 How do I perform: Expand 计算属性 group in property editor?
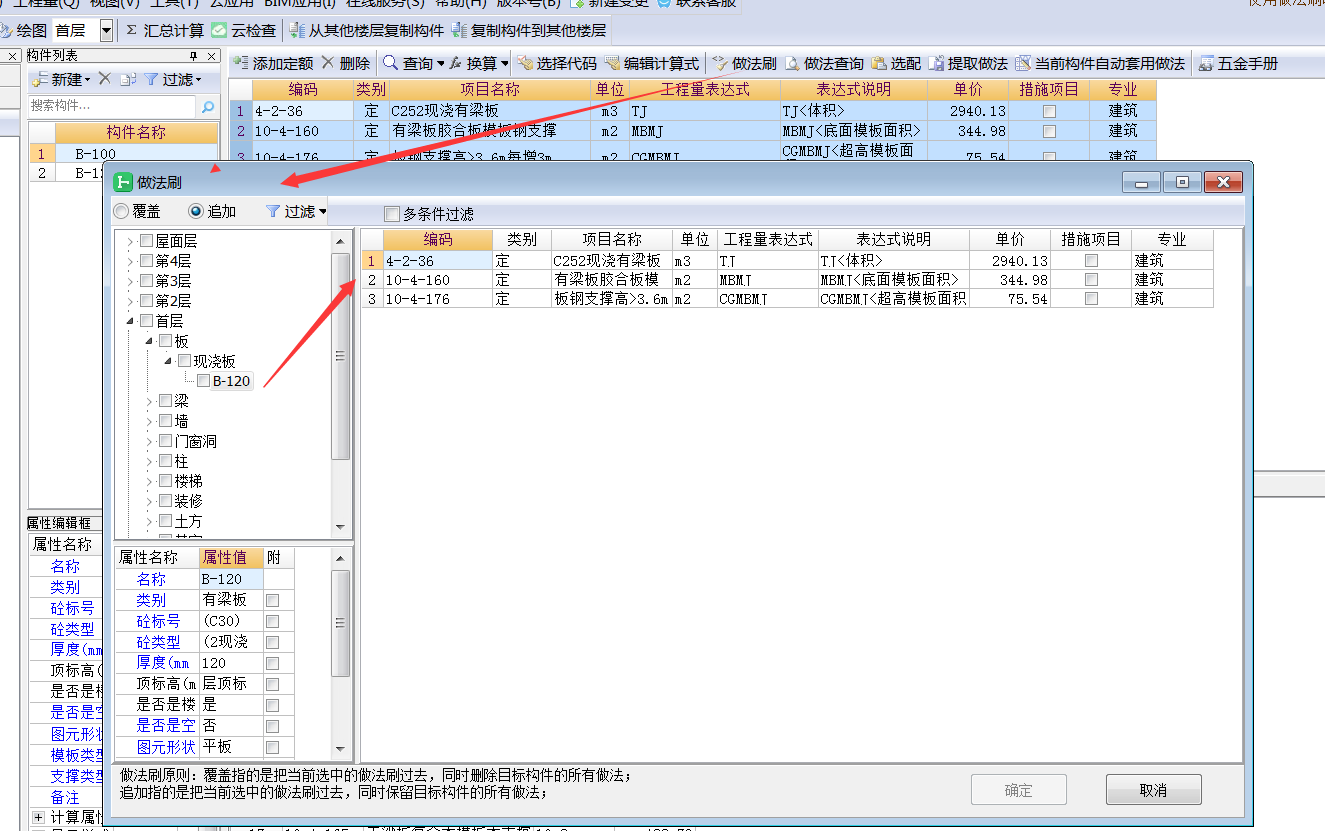click(x=38, y=817)
